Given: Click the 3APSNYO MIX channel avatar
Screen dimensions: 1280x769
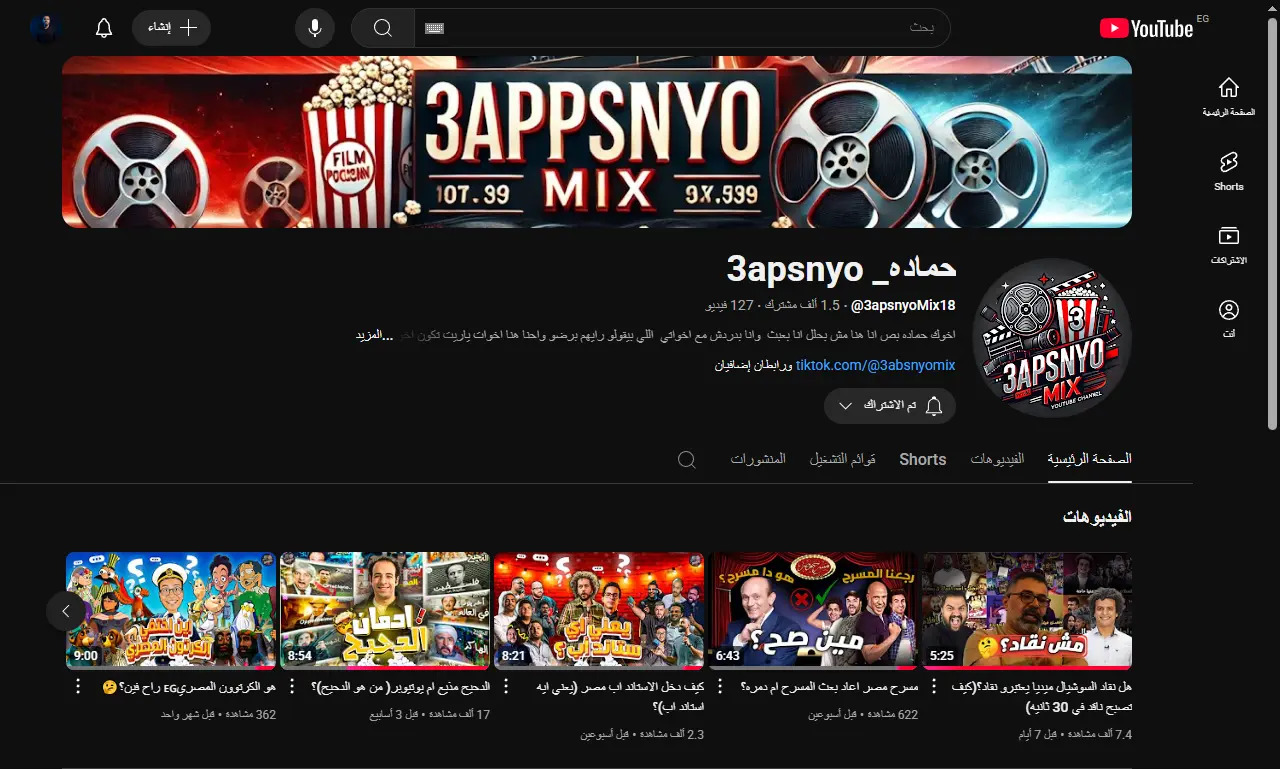Looking at the screenshot, I should 1052,338.
